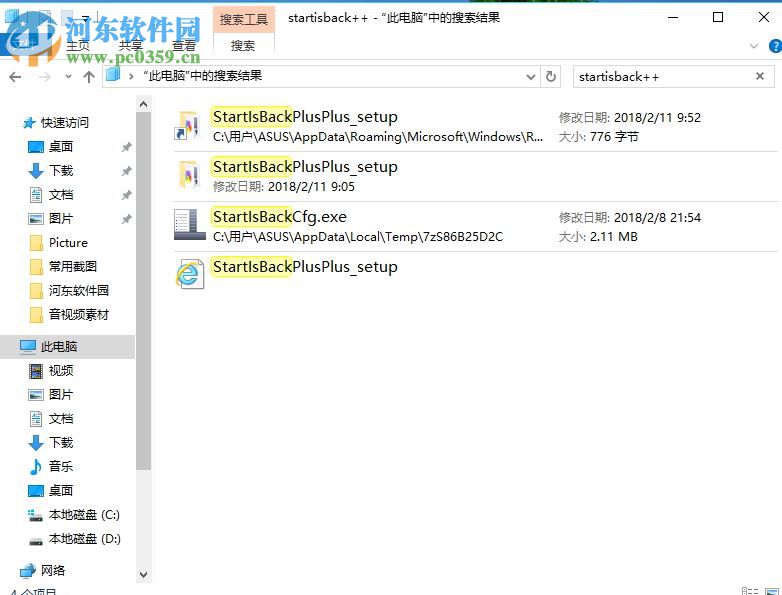Go back with the back arrow

coord(15,77)
